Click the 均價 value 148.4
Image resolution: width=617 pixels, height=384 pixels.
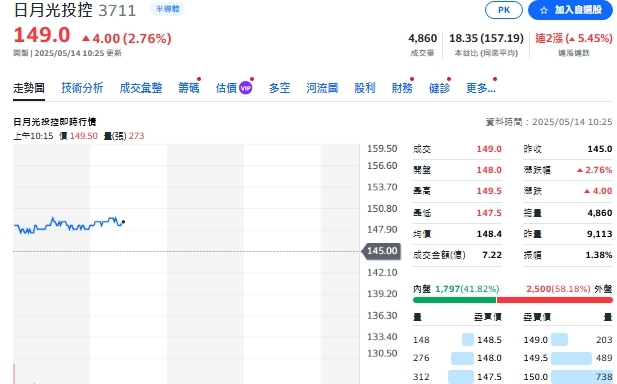pos(489,234)
